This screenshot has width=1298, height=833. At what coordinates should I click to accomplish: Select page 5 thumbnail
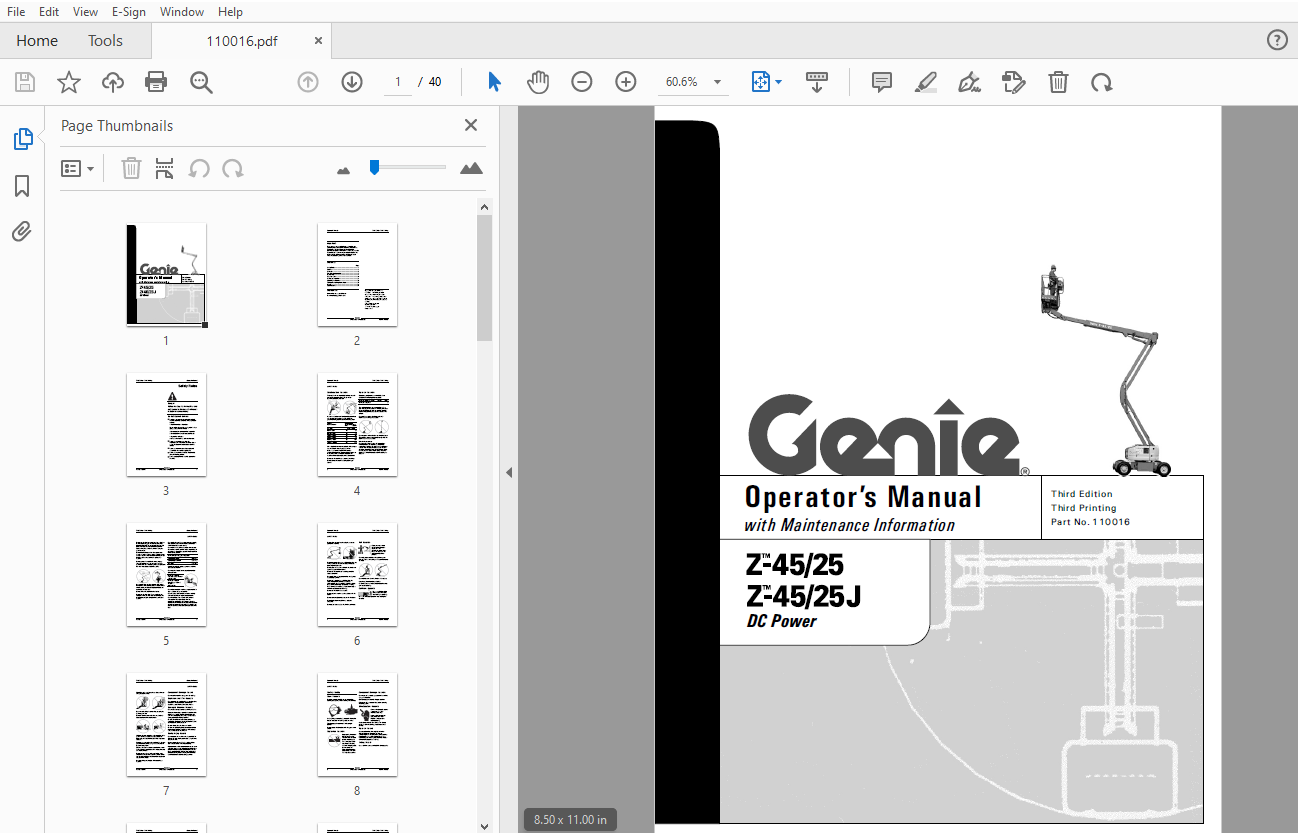pyautogui.click(x=166, y=574)
